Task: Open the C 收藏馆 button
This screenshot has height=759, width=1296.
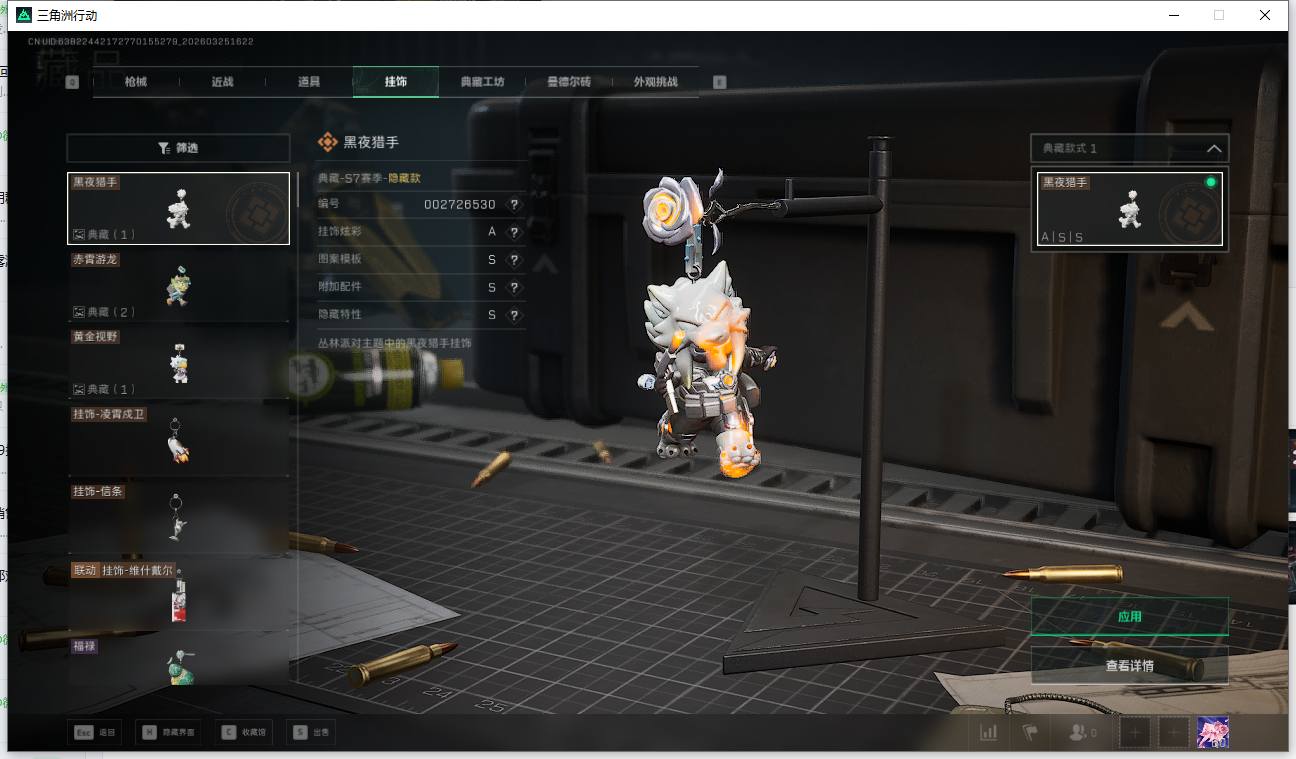Action: click(x=244, y=733)
